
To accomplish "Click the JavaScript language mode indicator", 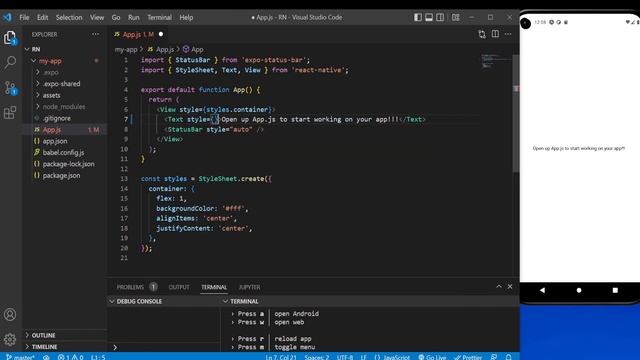I will 392,357.
